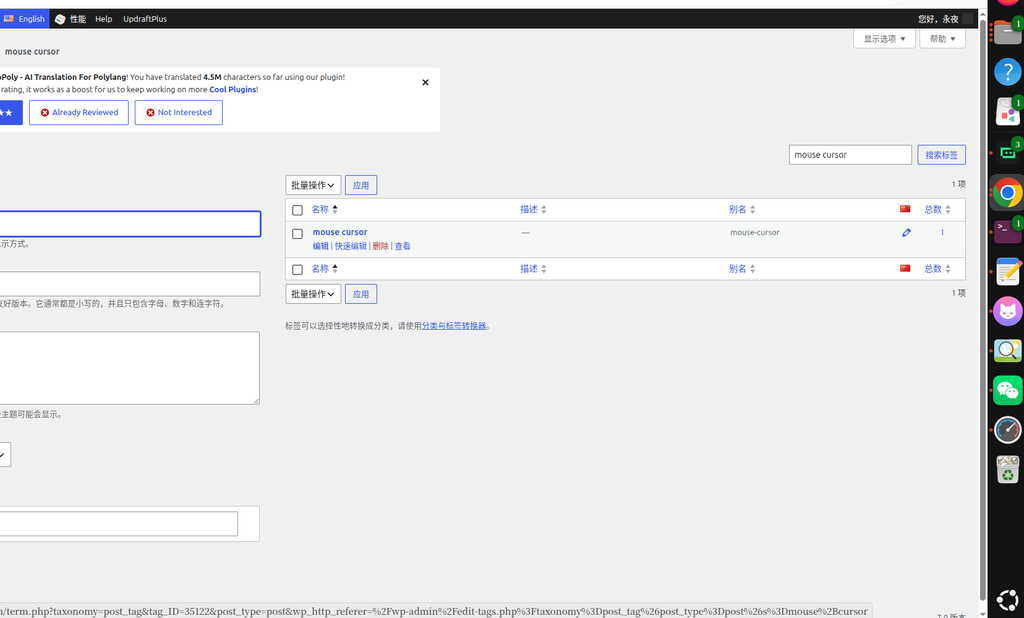Click the performance cache icon in admin bar
The height and width of the screenshot is (618, 1024).
pos(60,19)
